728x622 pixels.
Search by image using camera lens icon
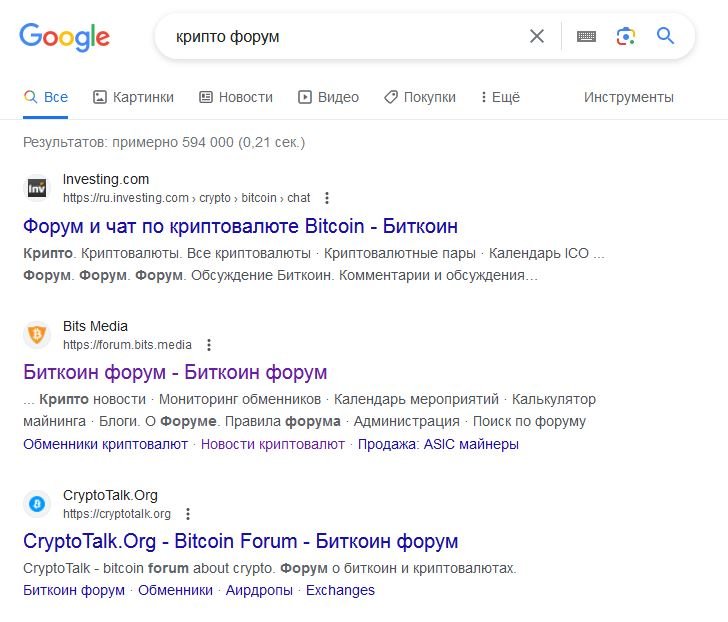[625, 36]
